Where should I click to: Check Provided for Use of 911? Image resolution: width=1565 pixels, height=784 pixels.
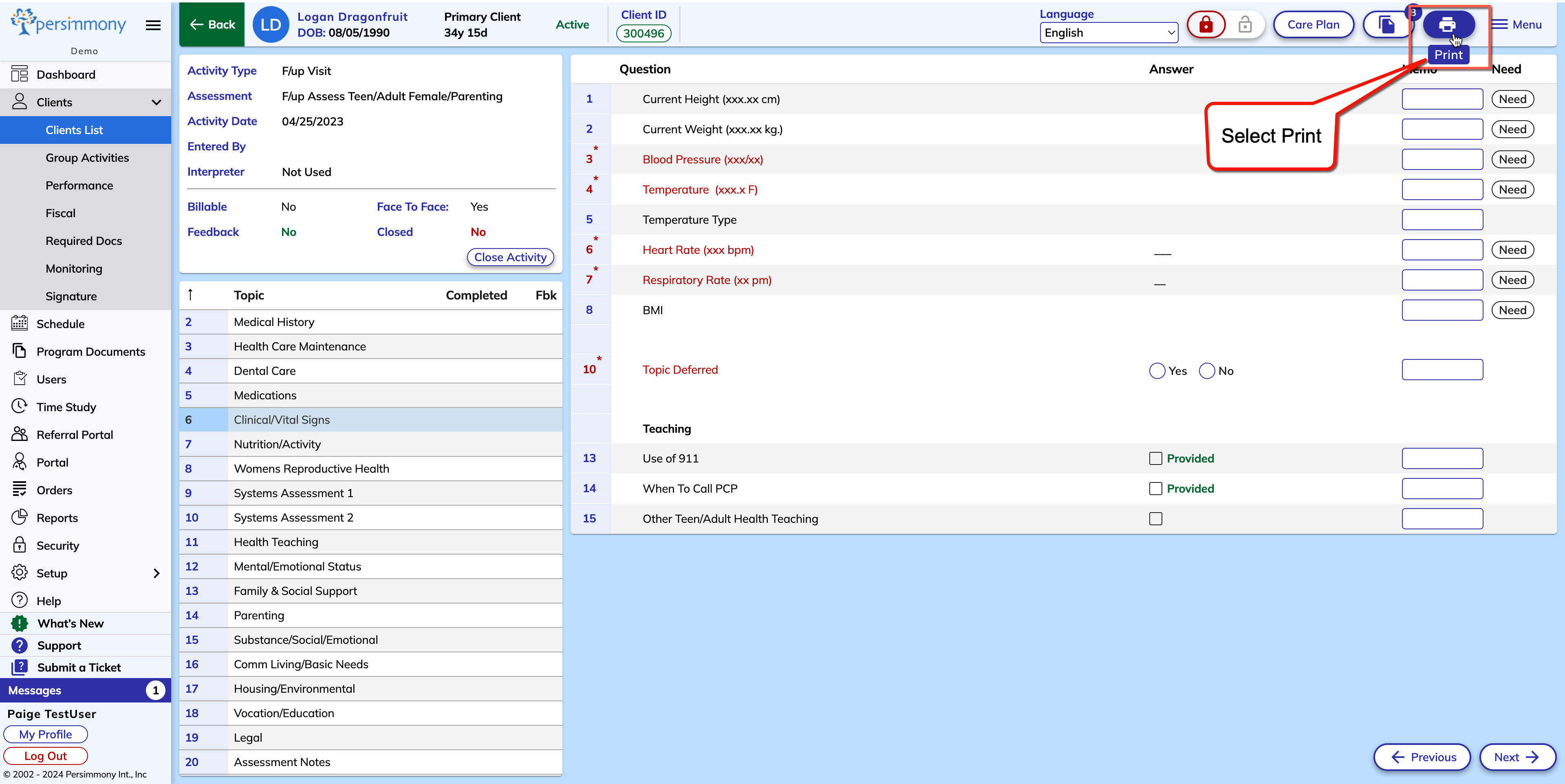pyautogui.click(x=1155, y=458)
